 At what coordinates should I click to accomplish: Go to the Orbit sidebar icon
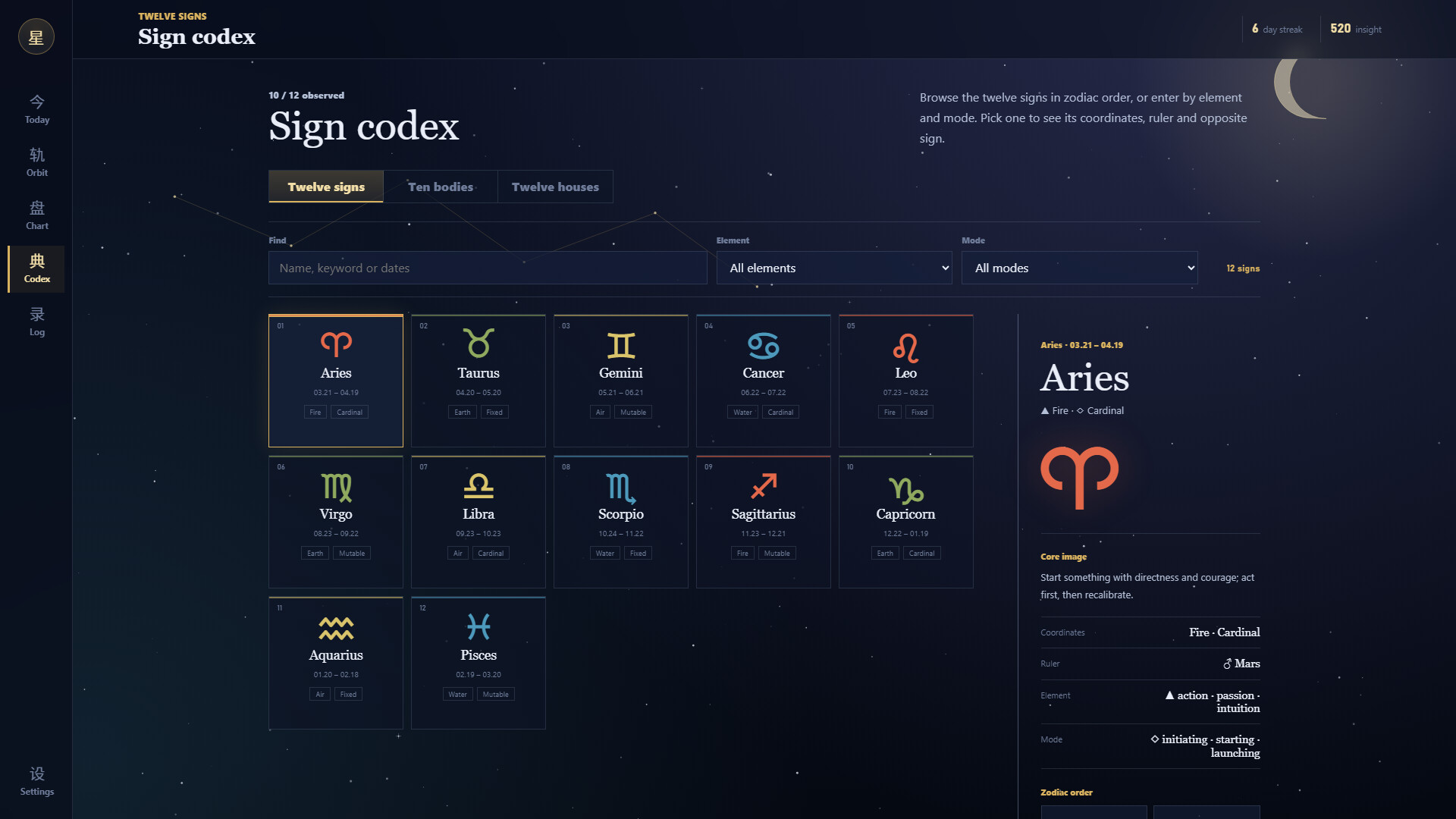point(36,162)
